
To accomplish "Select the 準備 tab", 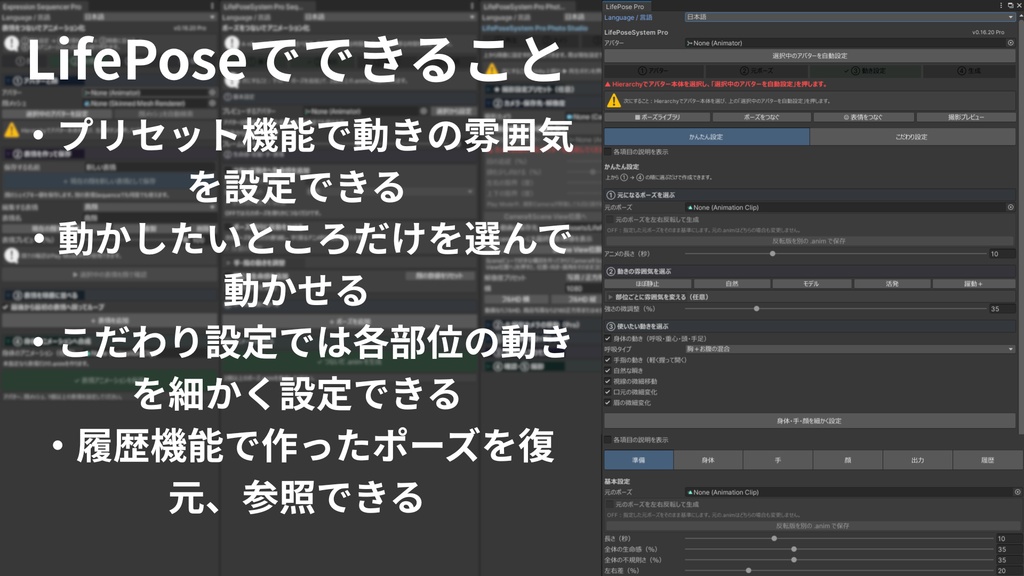I will (639, 460).
